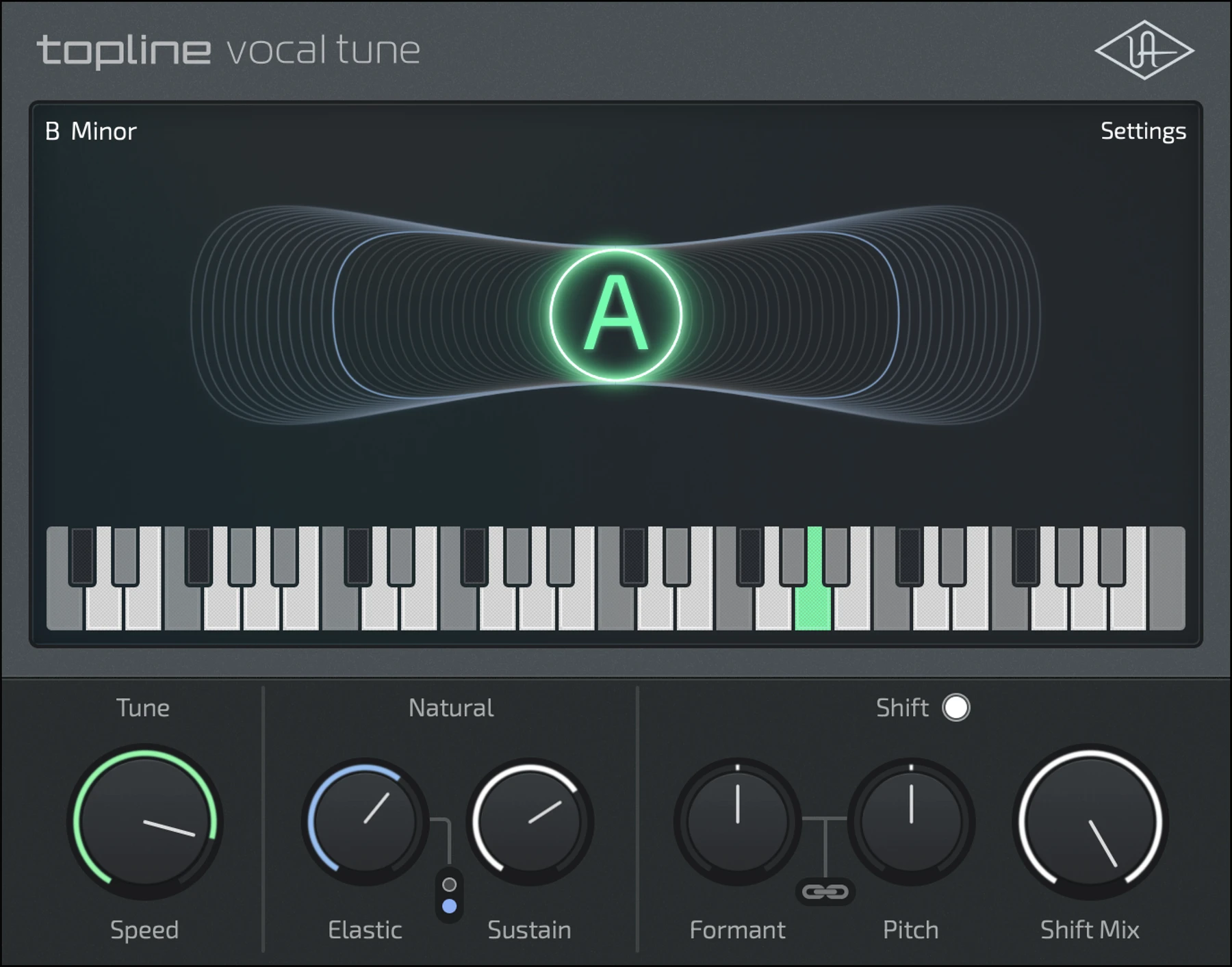This screenshot has height=967, width=1232.
Task: Click the Formant knob
Action: click(x=737, y=822)
